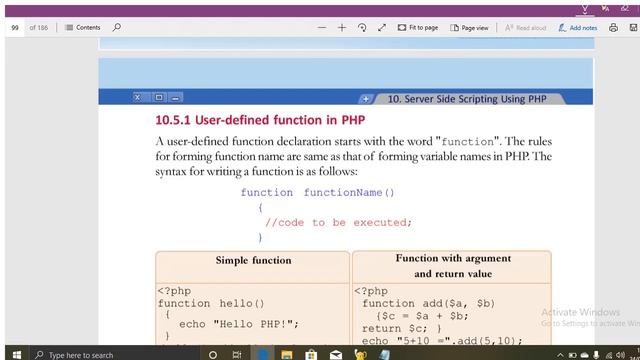Save the PDF with the save icon

pos(633,27)
